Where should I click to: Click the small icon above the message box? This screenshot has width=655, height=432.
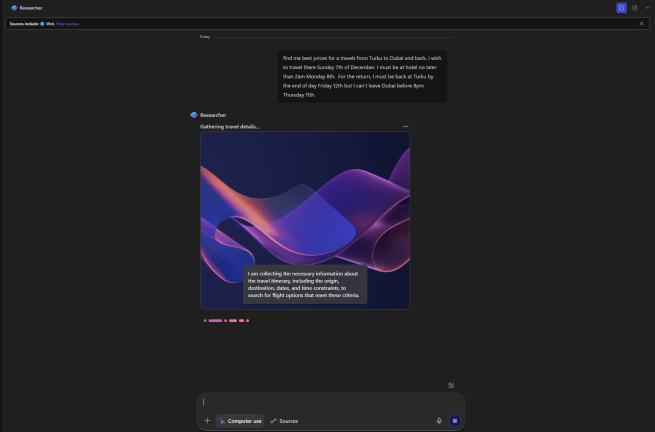[x=451, y=385]
